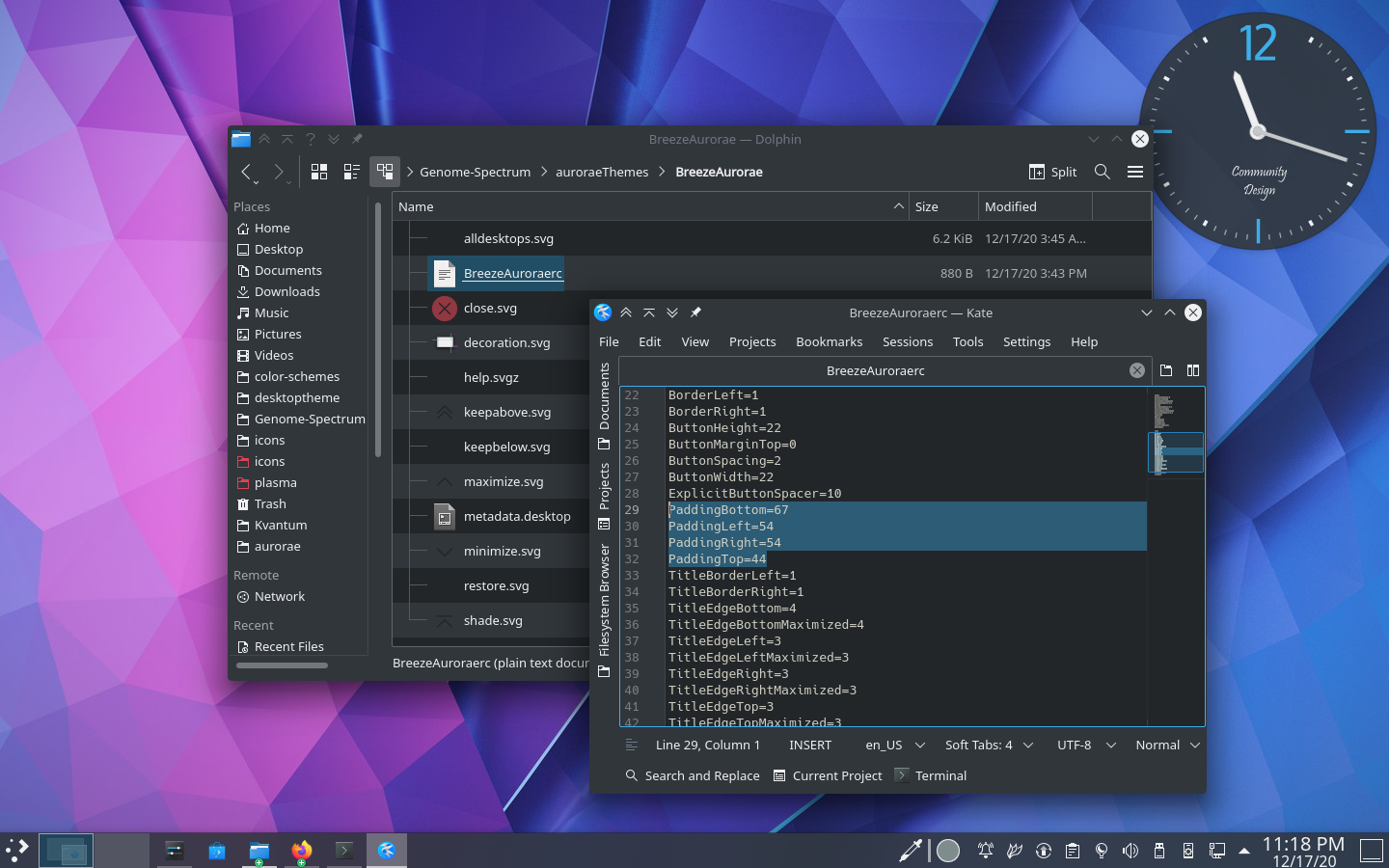Open Kate Edit menu

click(650, 341)
